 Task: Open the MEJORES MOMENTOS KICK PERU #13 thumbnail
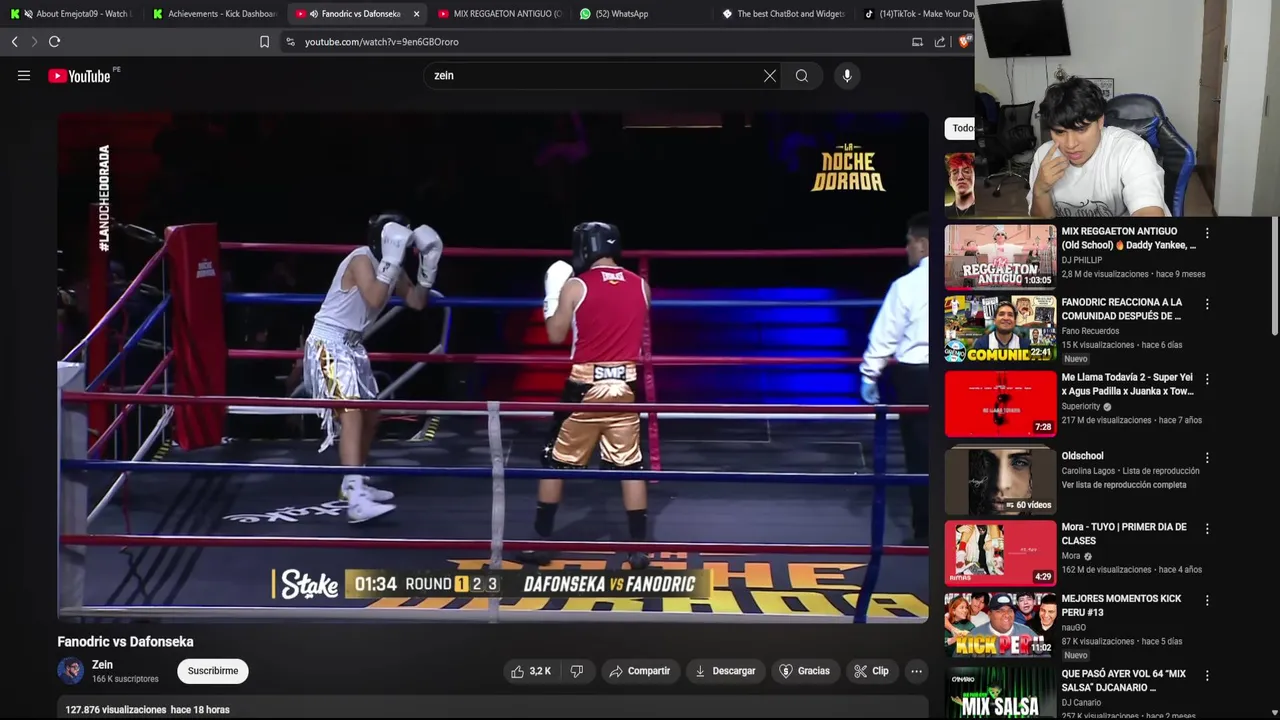coord(1000,625)
